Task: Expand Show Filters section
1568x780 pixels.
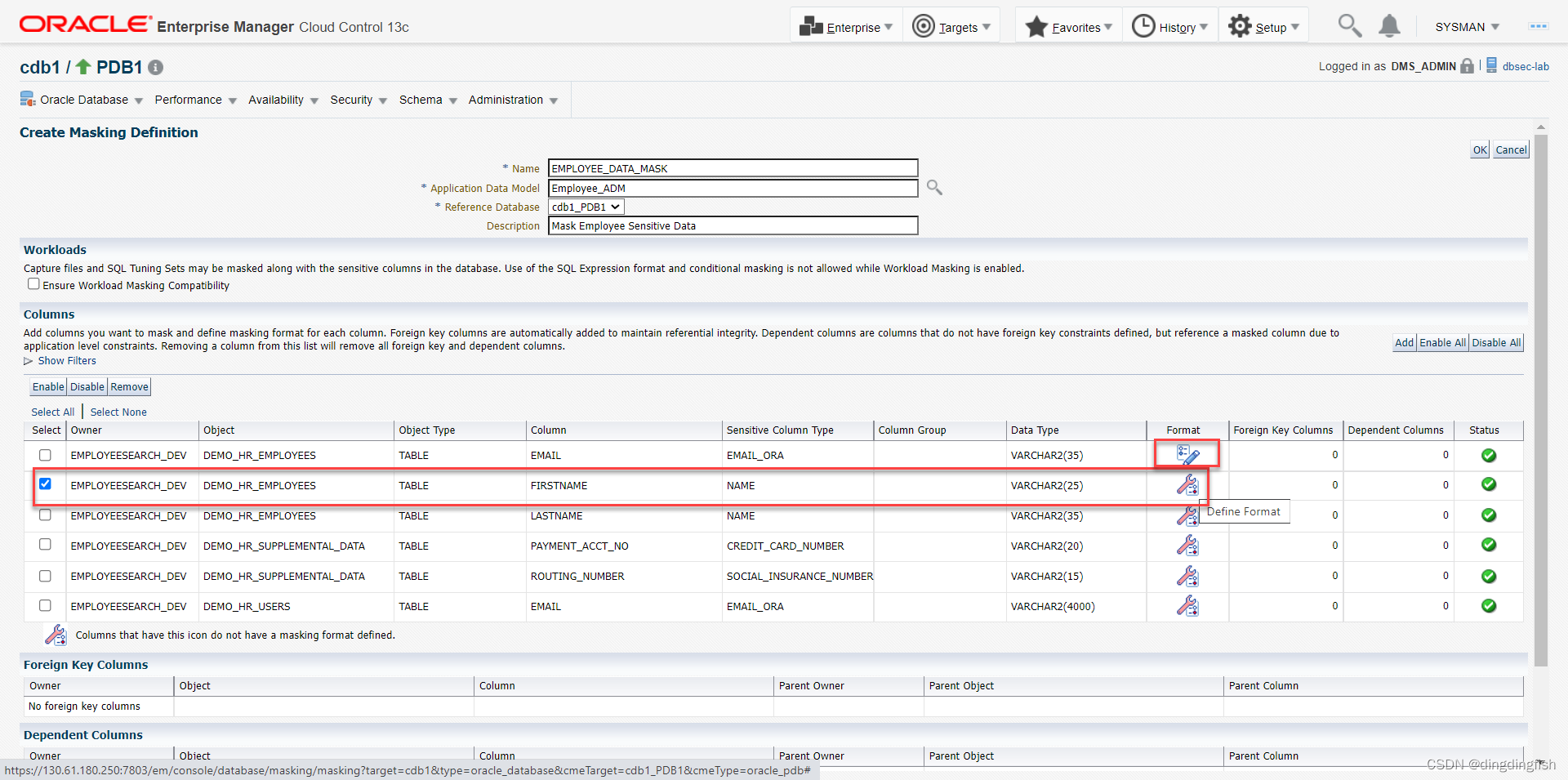Action: click(60, 361)
